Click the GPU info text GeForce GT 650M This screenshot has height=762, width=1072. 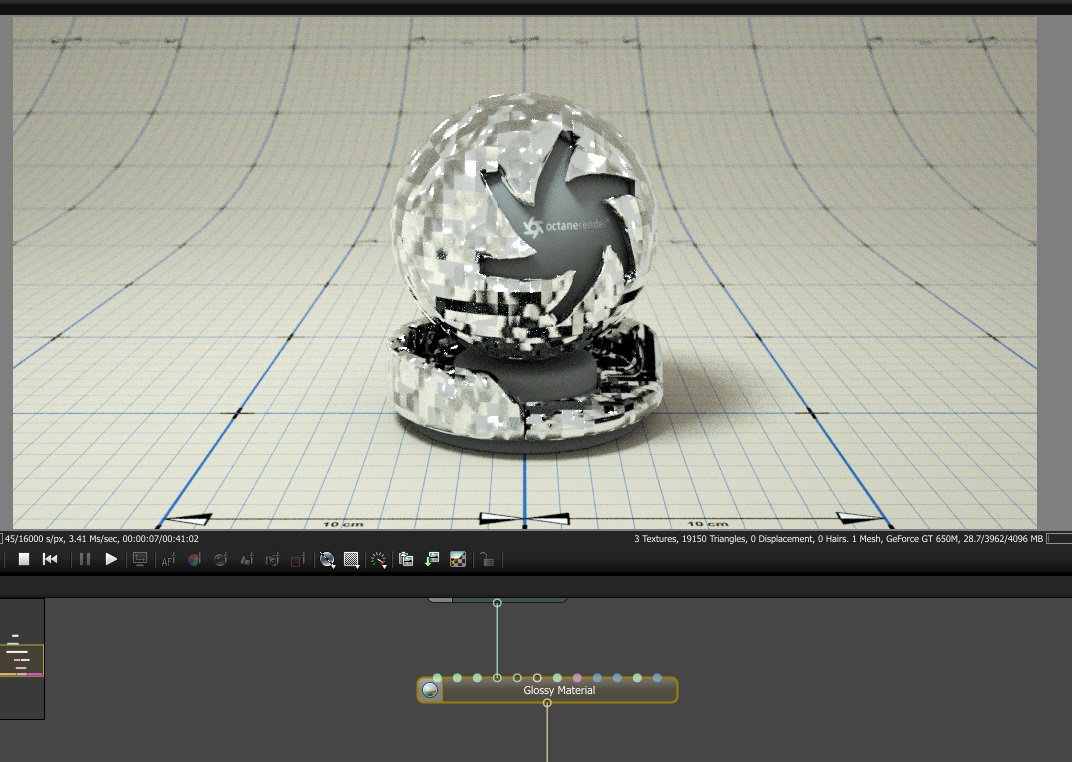click(922, 539)
